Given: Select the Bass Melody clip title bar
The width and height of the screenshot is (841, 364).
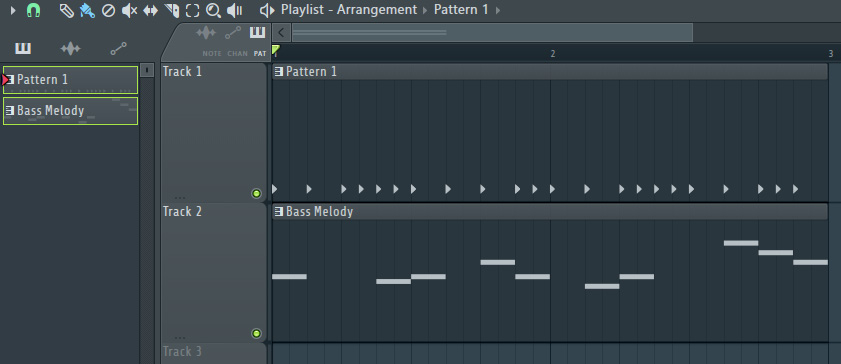Looking at the screenshot, I should pyautogui.click(x=550, y=212).
